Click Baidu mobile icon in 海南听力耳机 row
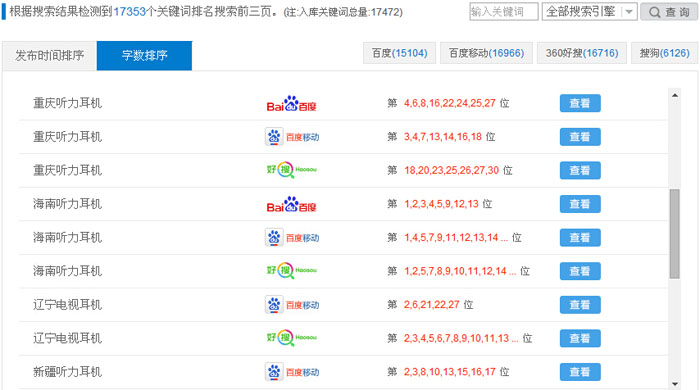 coord(292,238)
